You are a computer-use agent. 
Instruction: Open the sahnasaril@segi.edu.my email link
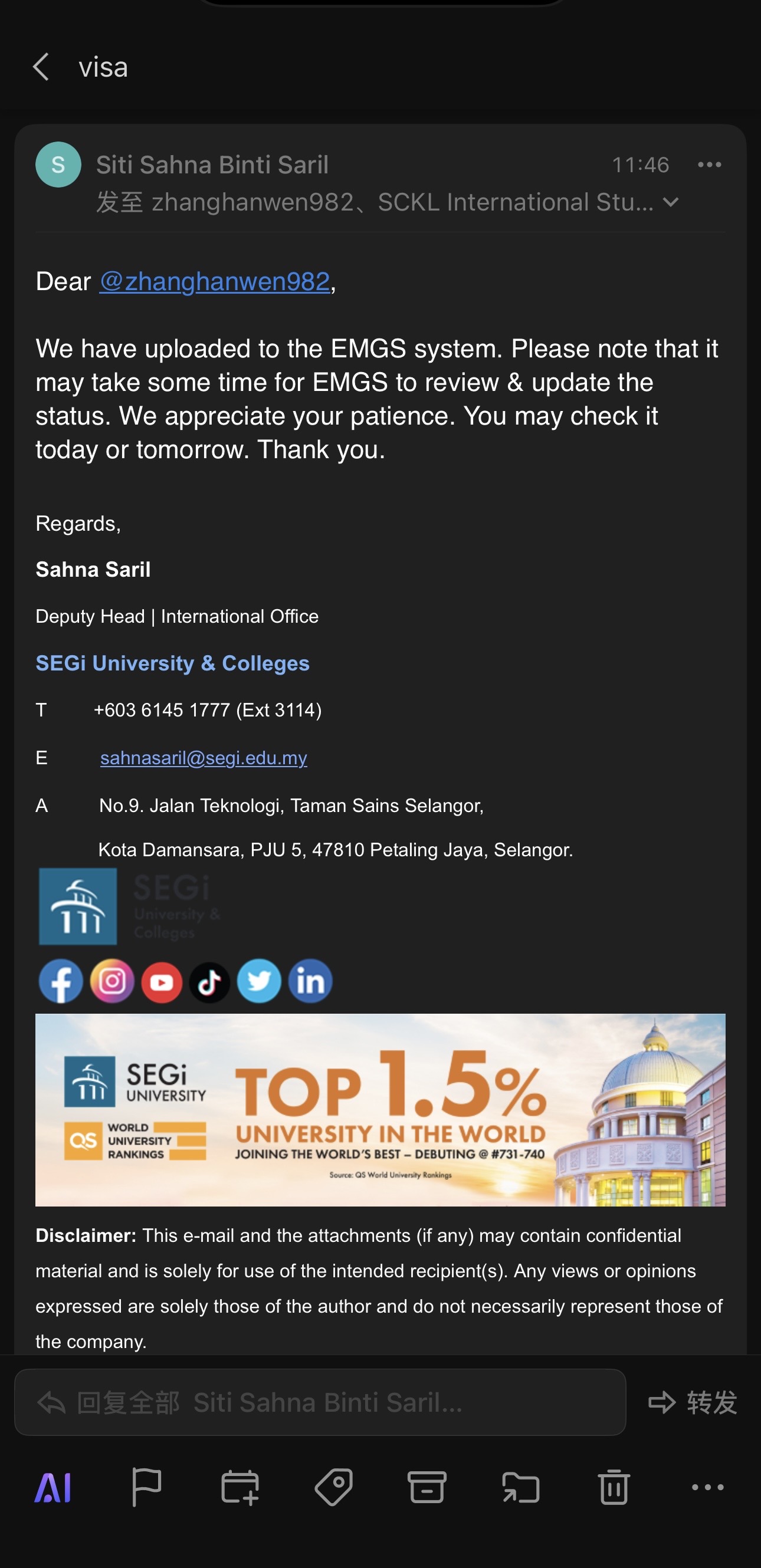pos(204,758)
